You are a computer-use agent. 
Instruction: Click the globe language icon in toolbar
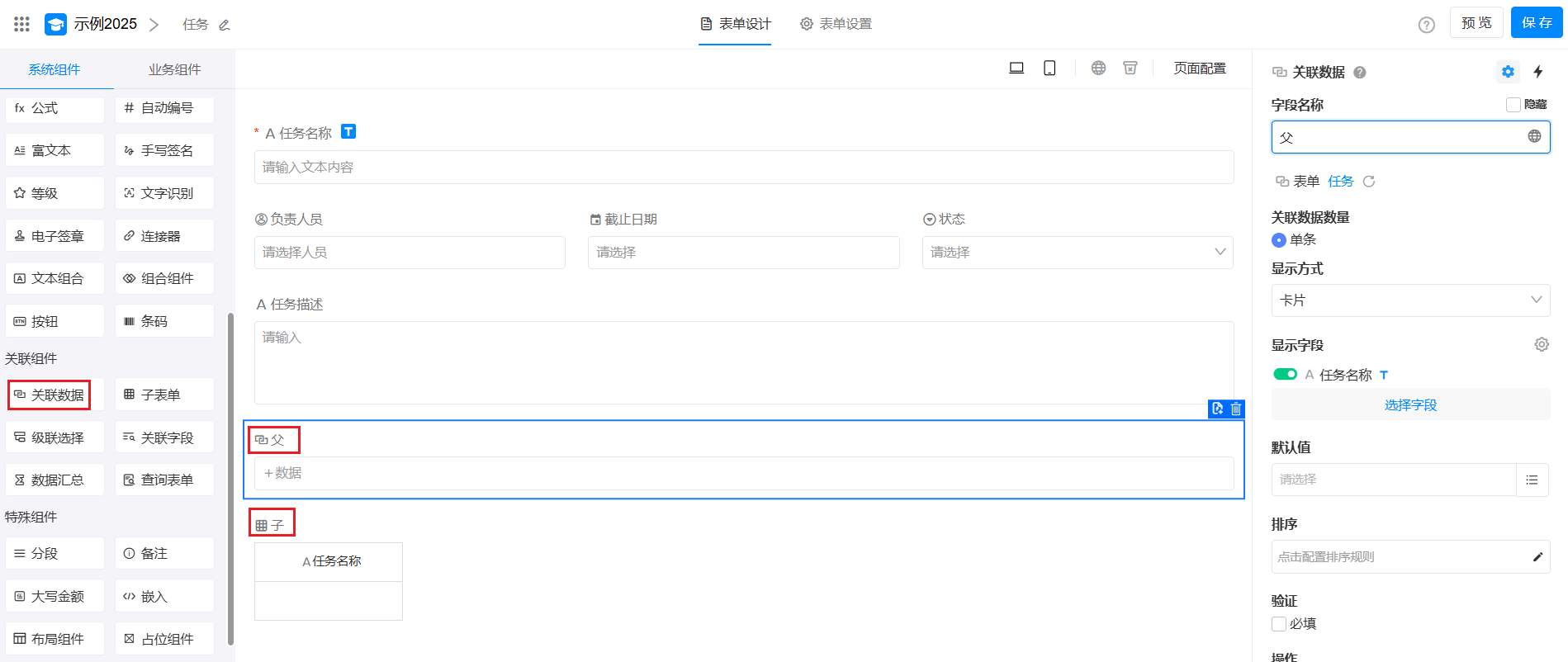pyautogui.click(x=1098, y=69)
